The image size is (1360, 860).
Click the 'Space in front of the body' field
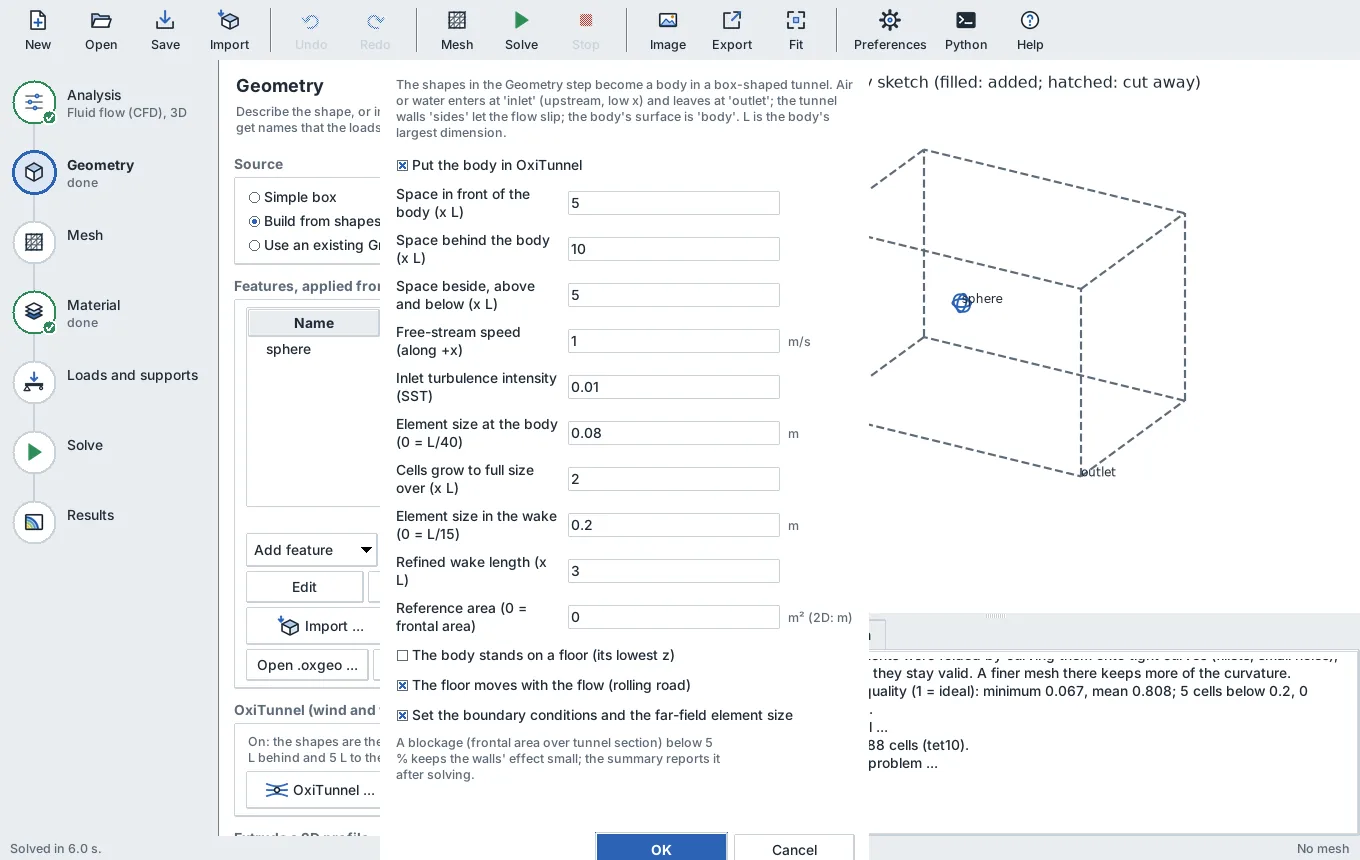coord(673,203)
